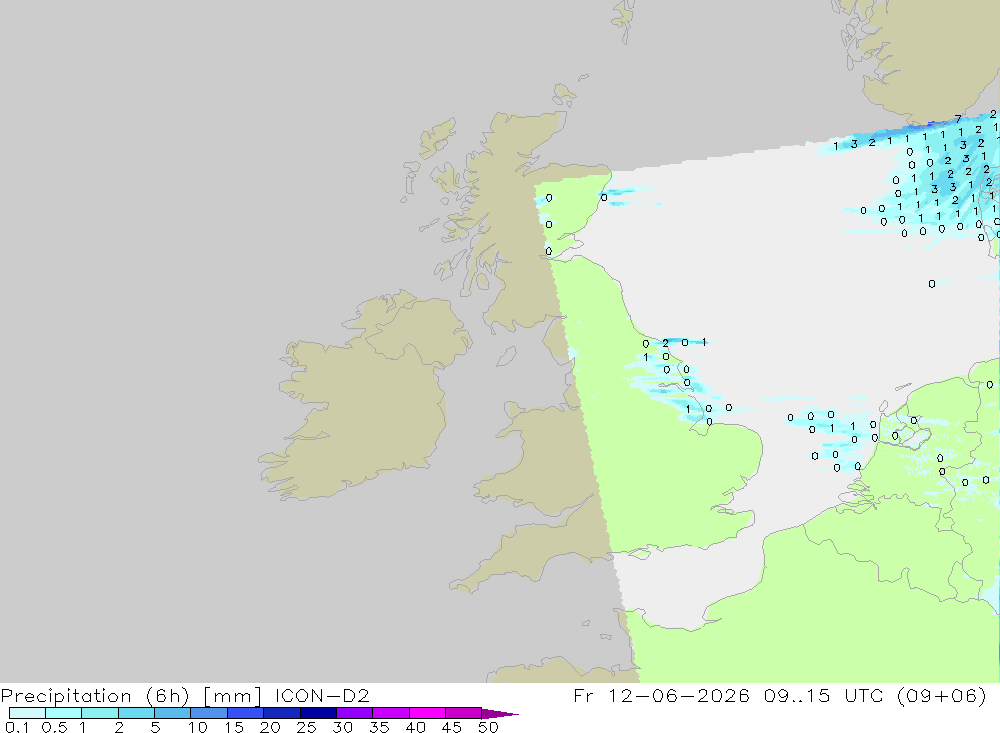Click the 0.1–0.5 mm legend color swatch

pyautogui.click(x=27, y=713)
